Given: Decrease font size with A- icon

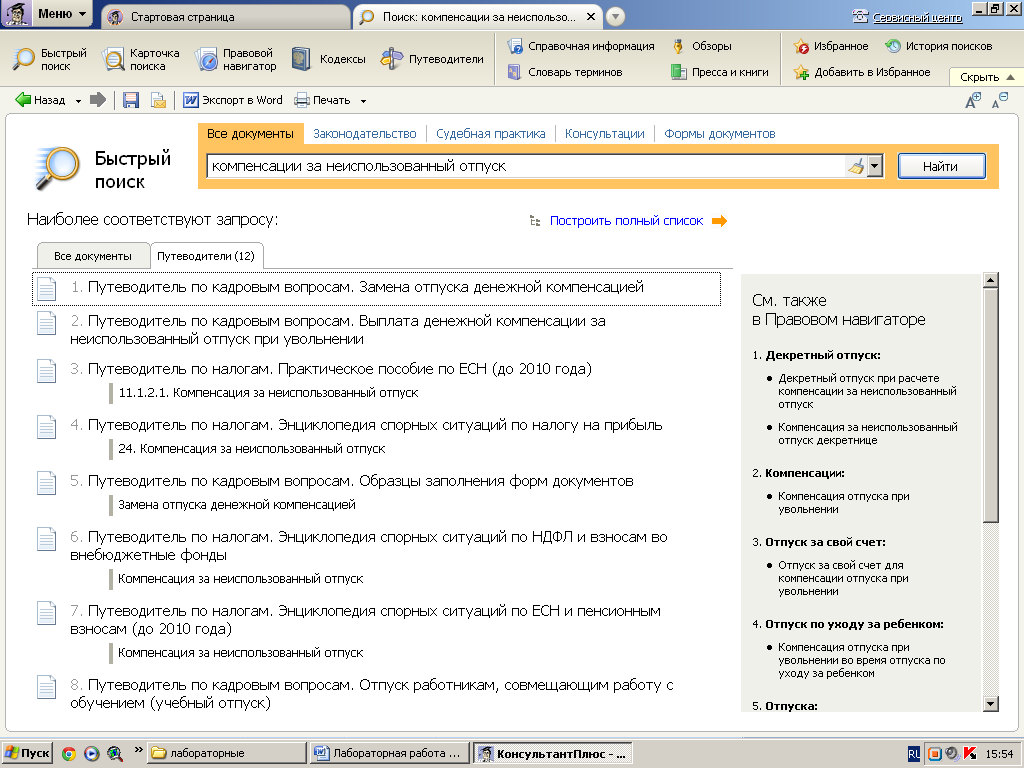Looking at the screenshot, I should coord(1000,101).
